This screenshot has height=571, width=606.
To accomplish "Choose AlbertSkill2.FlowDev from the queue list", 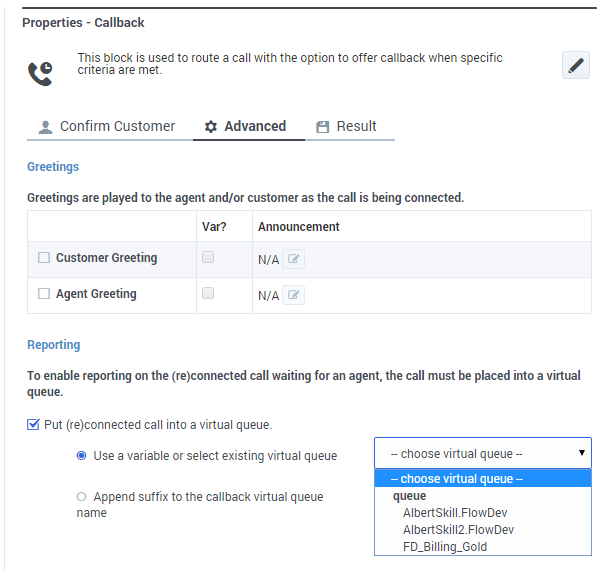I will [457, 530].
